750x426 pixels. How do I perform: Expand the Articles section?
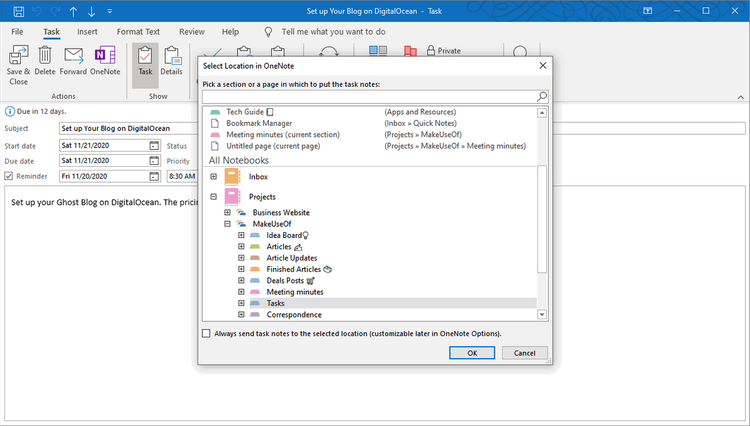click(241, 247)
